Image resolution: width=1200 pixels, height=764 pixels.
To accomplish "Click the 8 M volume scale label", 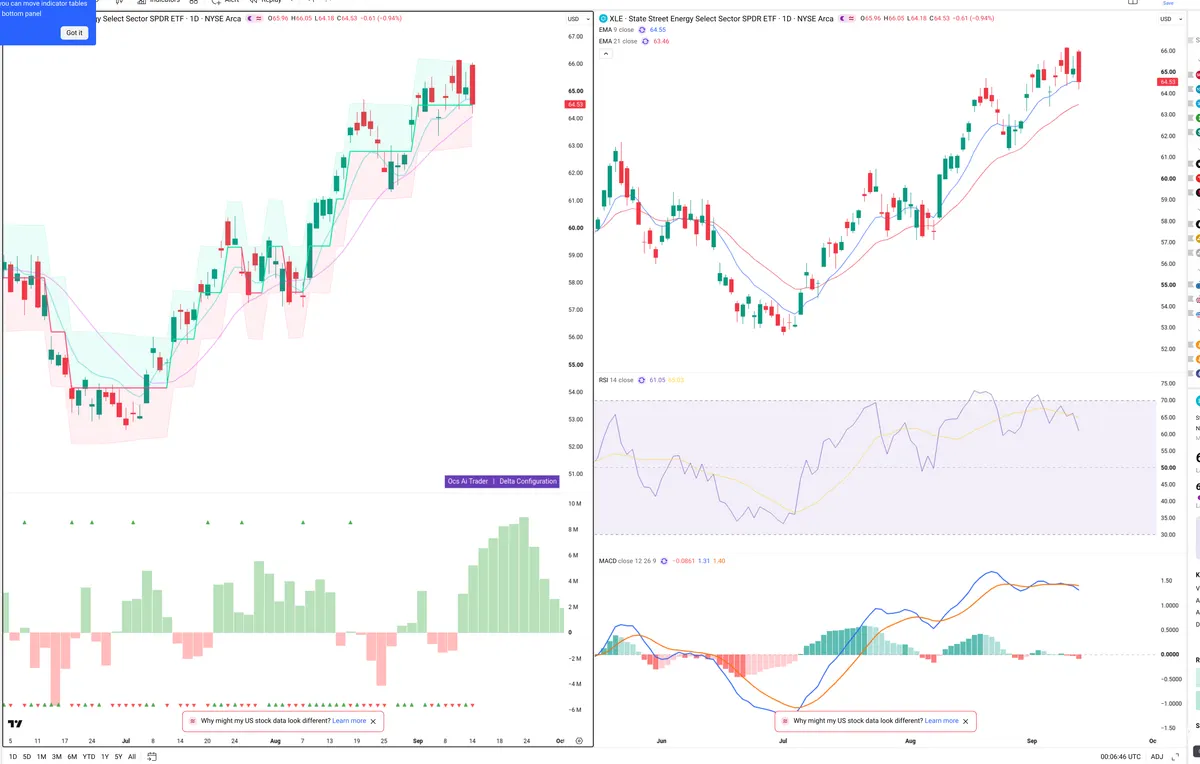I will (575, 530).
